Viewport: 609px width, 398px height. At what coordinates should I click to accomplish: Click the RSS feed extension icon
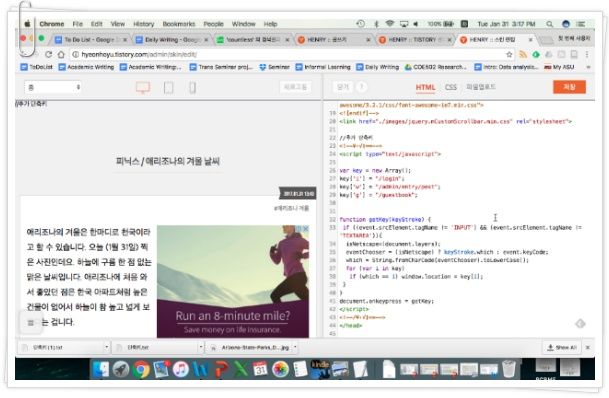pyautogui.click(x=523, y=54)
